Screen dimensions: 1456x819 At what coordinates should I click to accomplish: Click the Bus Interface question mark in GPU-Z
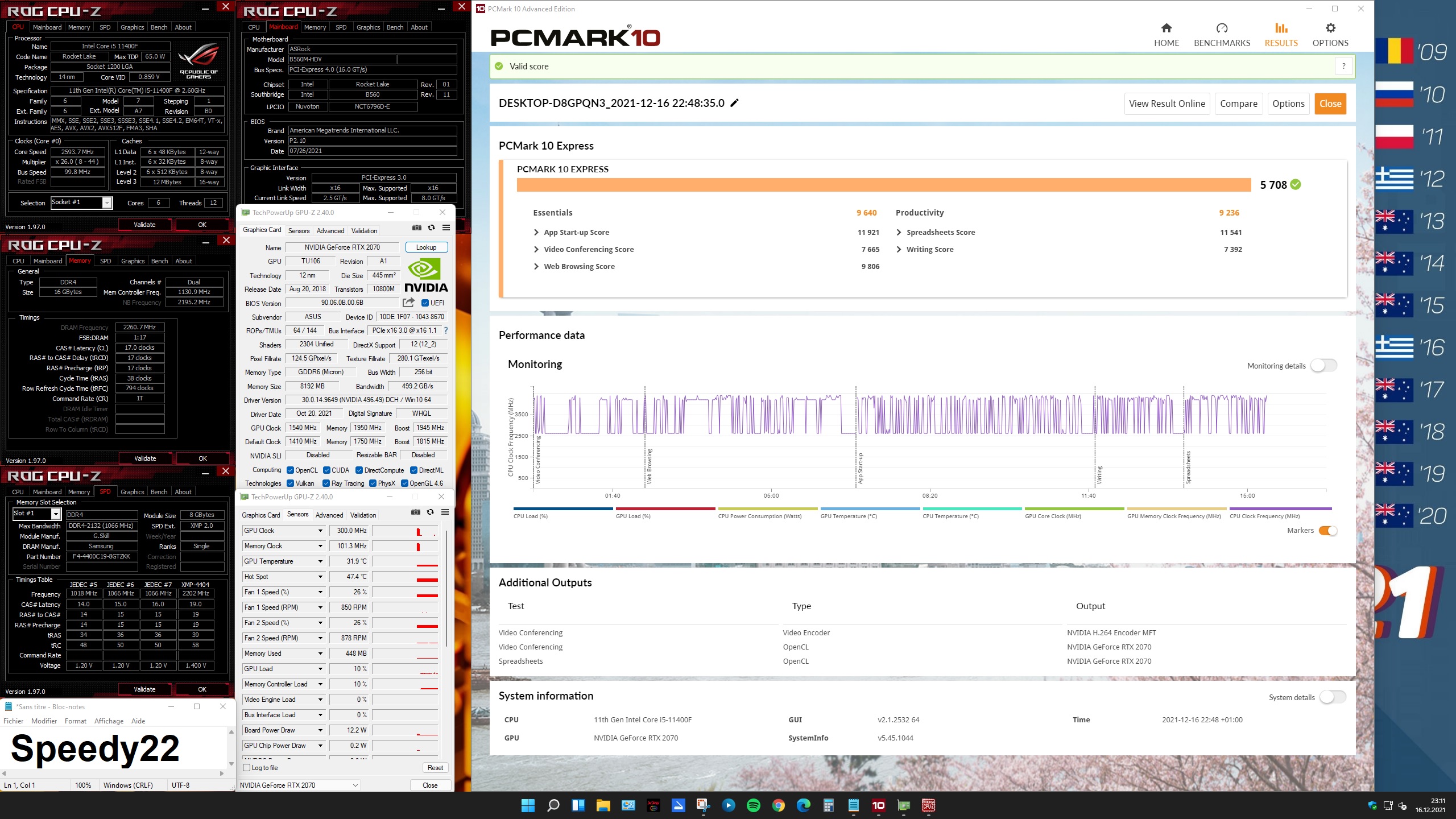pyautogui.click(x=446, y=330)
